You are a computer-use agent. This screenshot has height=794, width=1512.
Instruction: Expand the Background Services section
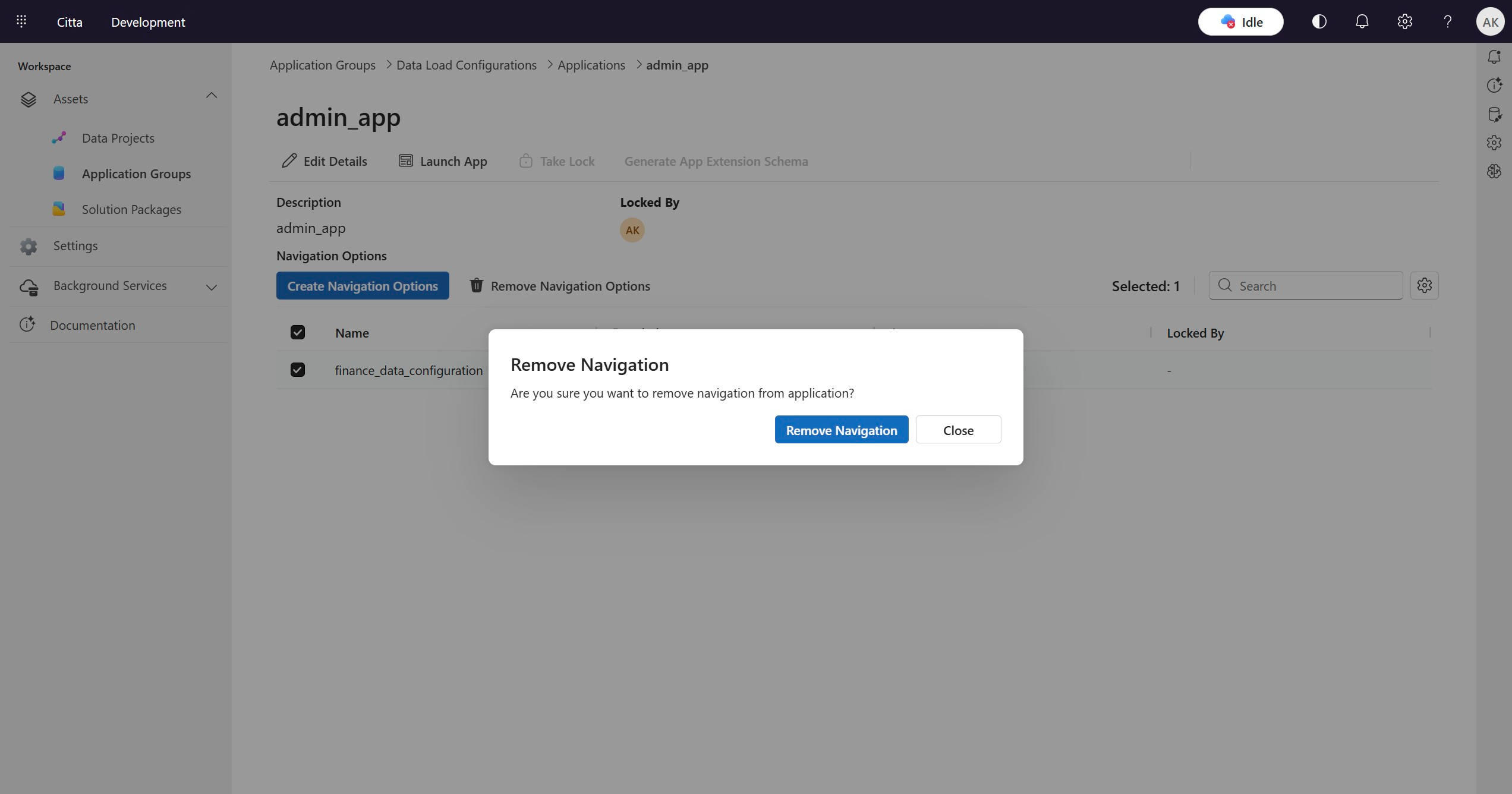coord(212,288)
